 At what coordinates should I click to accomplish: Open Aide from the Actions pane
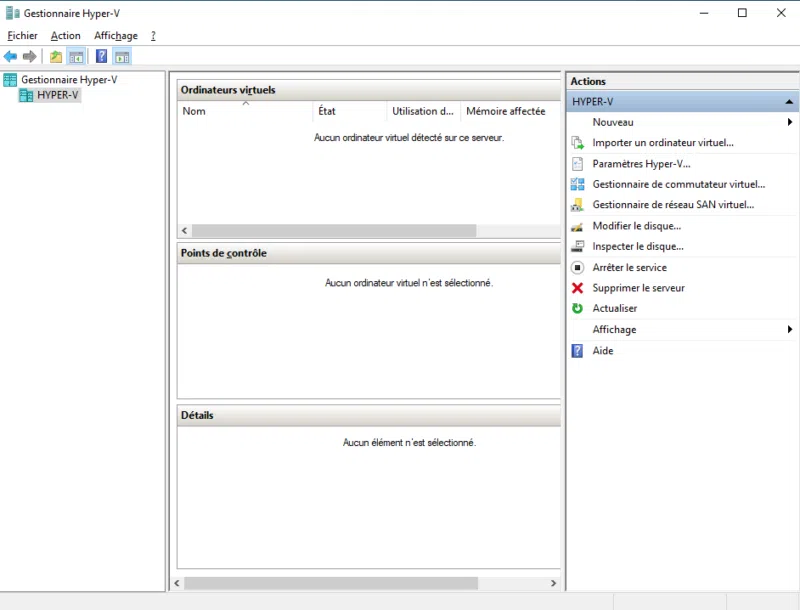pos(603,351)
